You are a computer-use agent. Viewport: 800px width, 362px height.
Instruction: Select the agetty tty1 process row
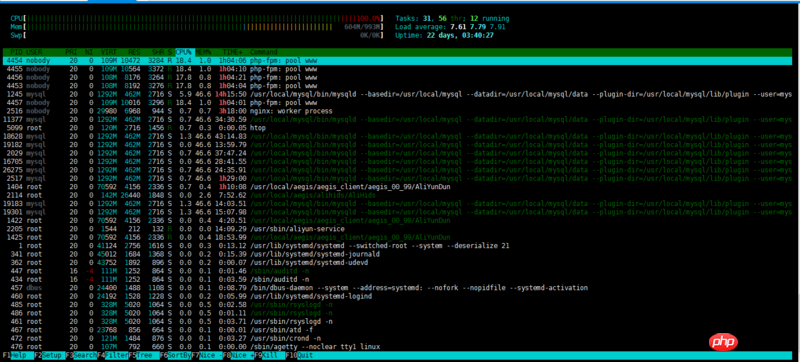pos(398,347)
